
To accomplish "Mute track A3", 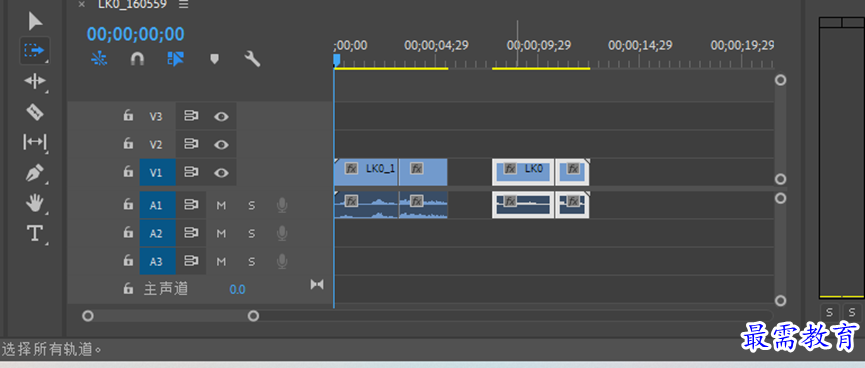I will coord(221,261).
